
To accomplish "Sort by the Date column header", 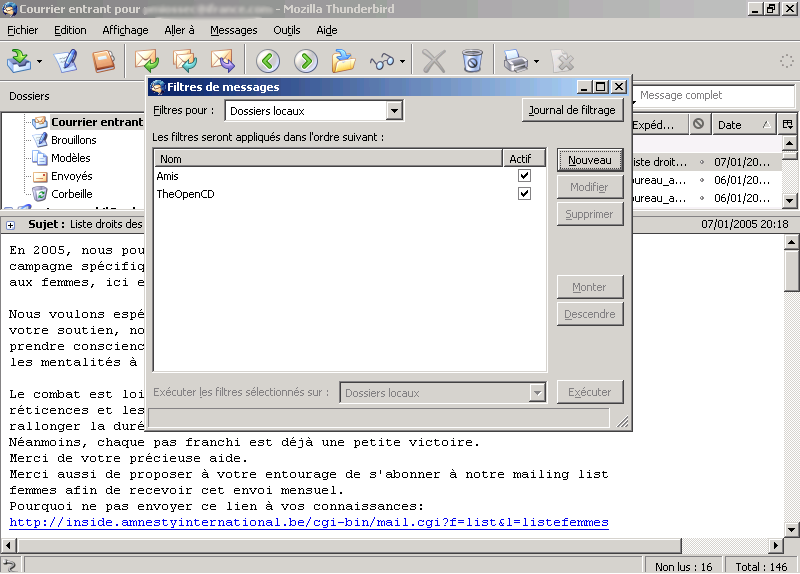I will pos(743,125).
